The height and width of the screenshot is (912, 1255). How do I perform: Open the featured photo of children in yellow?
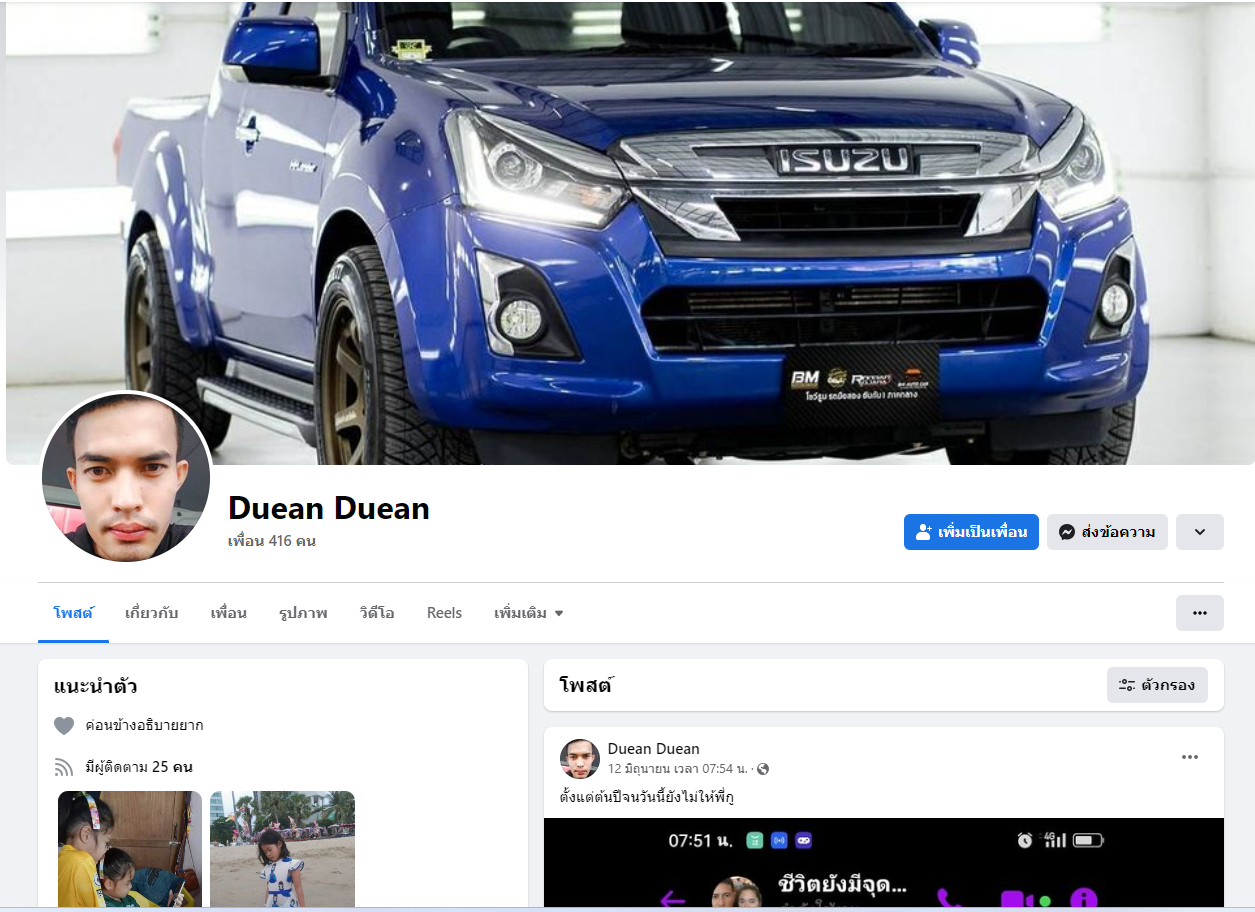click(130, 849)
